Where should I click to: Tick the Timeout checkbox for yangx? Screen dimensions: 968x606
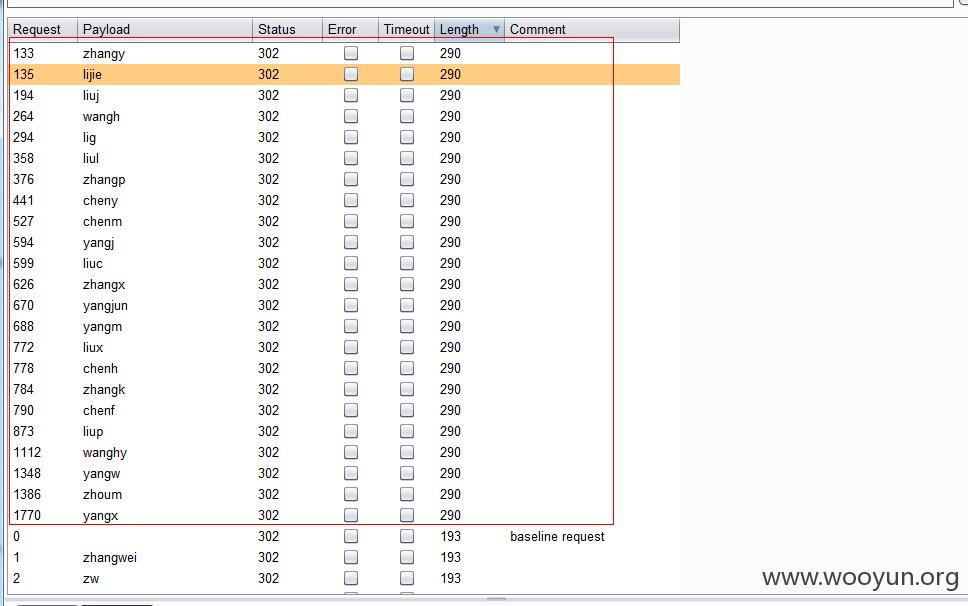click(407, 515)
